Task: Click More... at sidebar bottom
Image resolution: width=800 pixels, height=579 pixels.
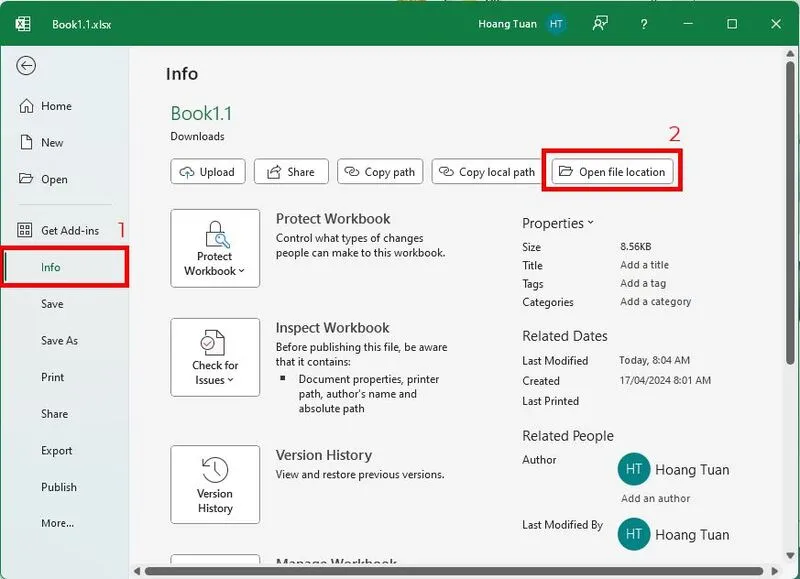Action: pyautogui.click(x=57, y=523)
